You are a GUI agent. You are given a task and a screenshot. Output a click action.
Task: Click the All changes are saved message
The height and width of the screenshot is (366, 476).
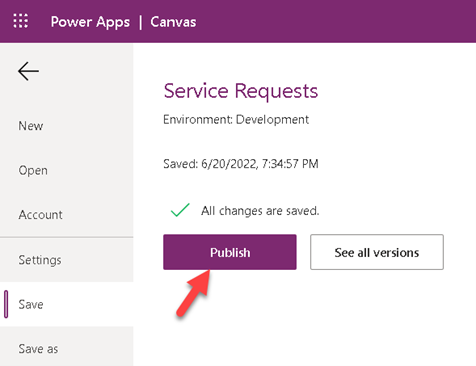pos(260,211)
